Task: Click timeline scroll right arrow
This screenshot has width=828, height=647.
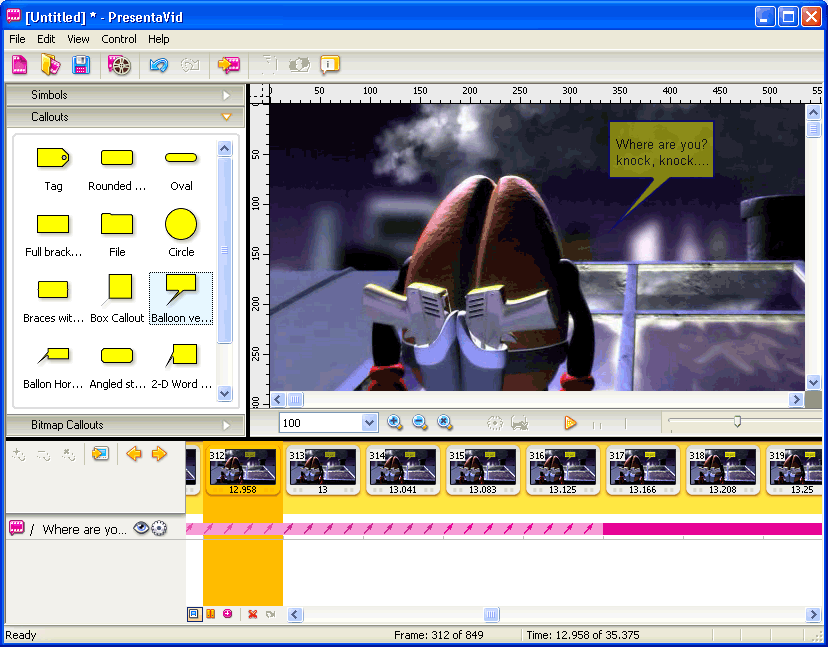Action: tap(813, 614)
